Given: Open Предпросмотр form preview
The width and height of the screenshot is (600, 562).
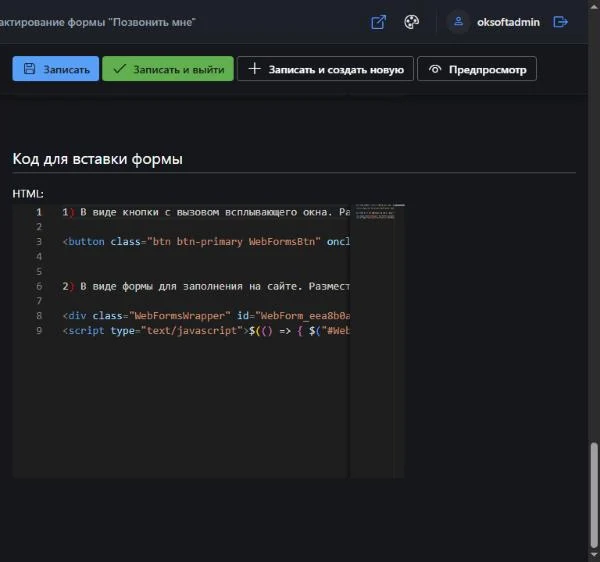Looking at the screenshot, I should pyautogui.click(x=477, y=69).
